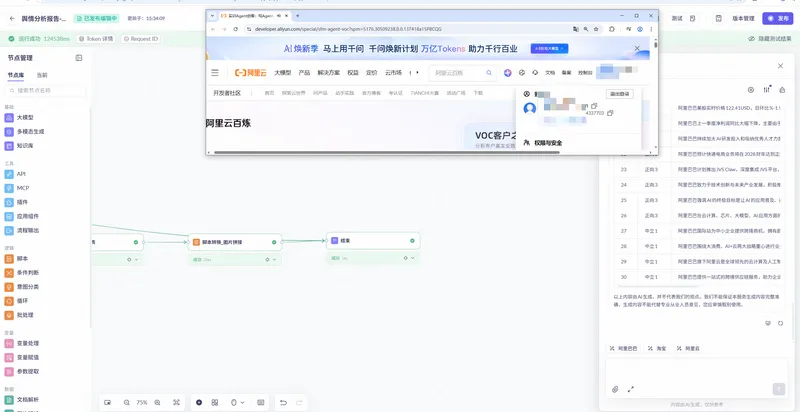Expand the chat input box
This screenshot has height=412, width=800.
pos(631,389)
